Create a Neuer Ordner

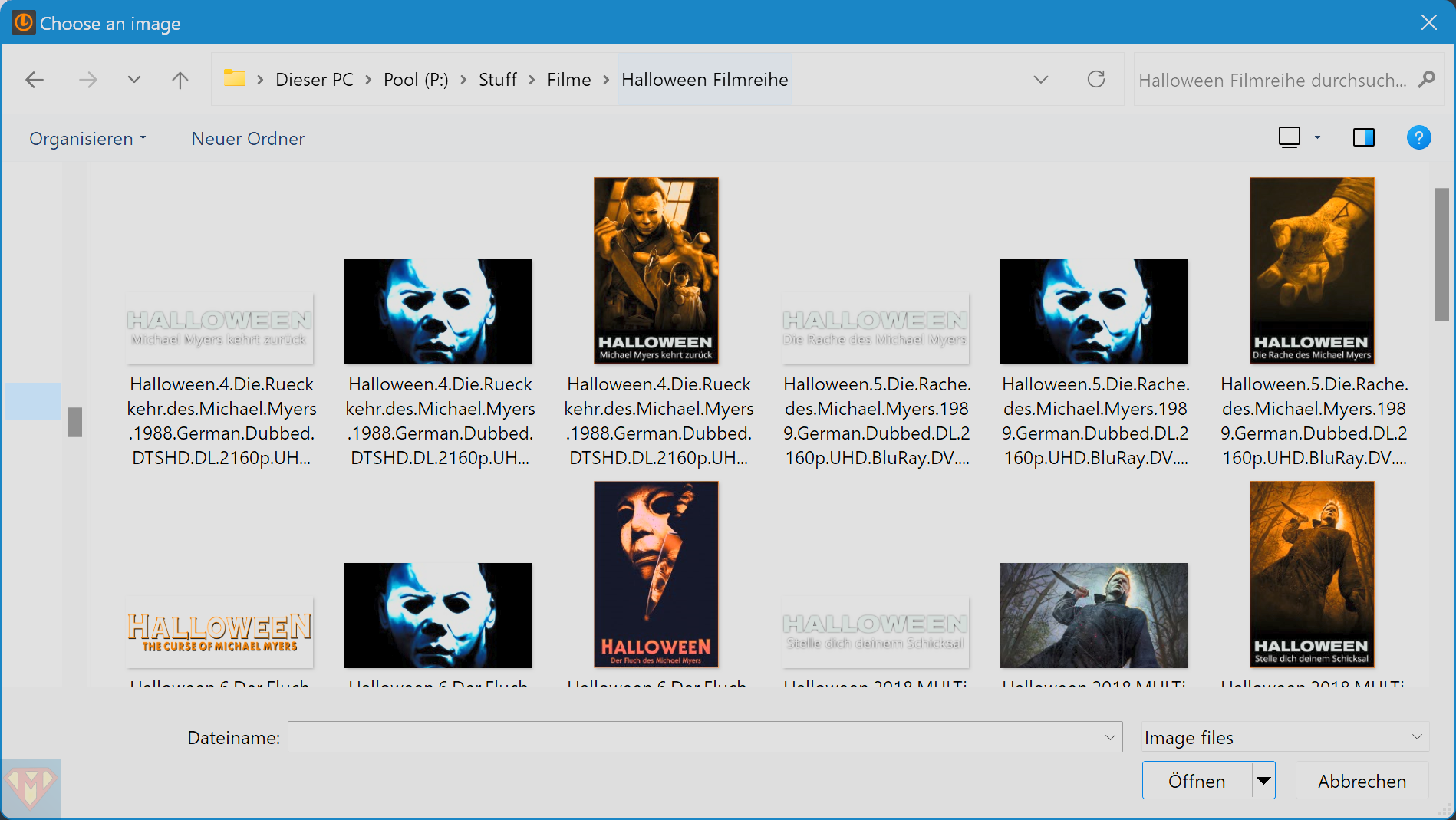point(248,139)
